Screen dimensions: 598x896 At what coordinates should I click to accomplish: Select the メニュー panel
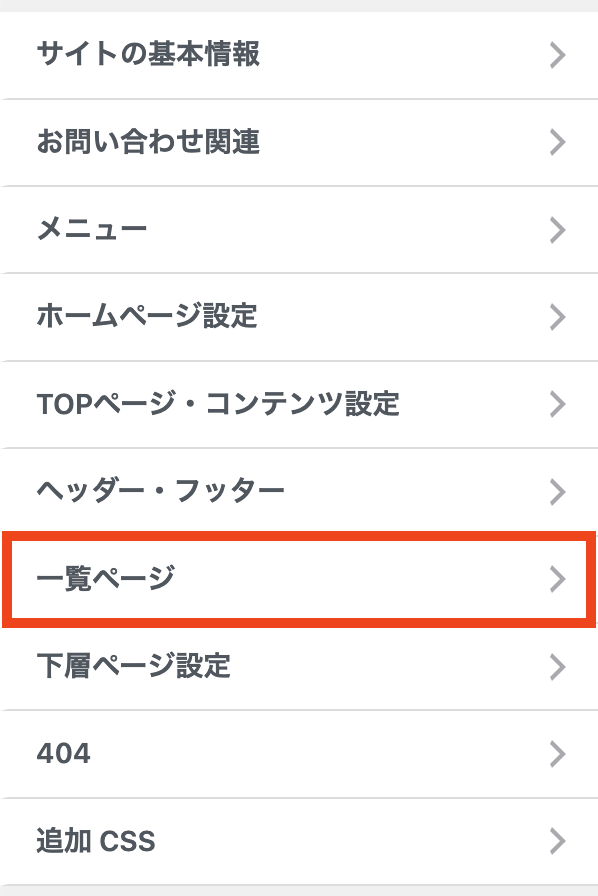click(299, 230)
